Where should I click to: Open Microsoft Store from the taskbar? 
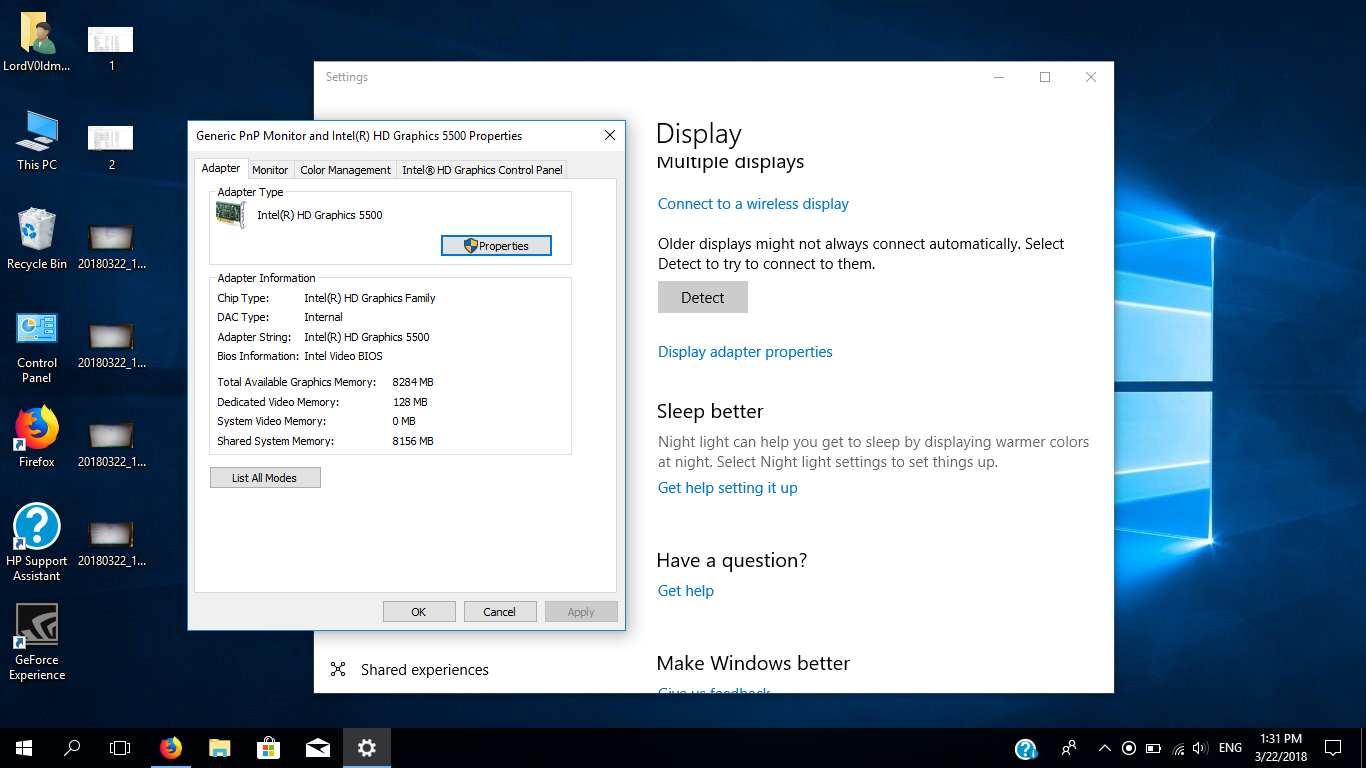click(269, 748)
